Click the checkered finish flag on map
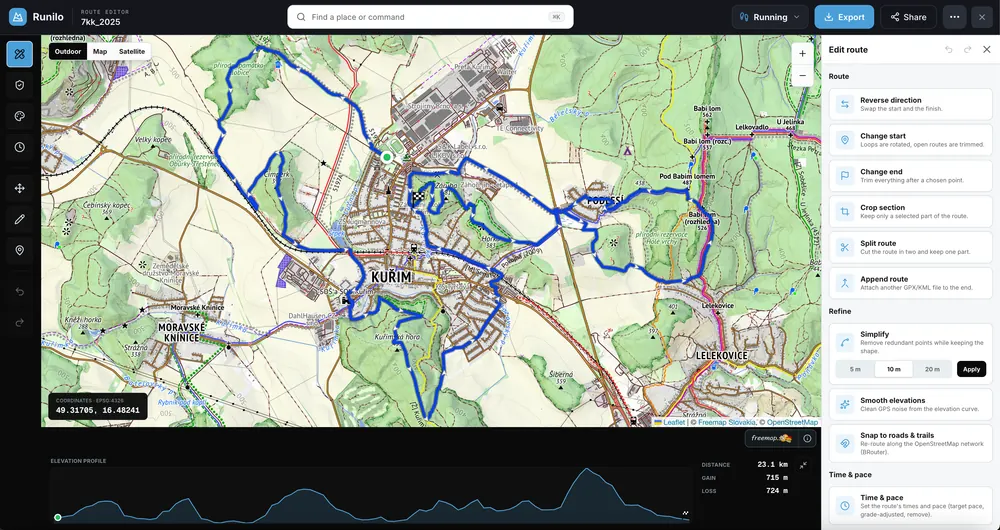 coord(418,196)
